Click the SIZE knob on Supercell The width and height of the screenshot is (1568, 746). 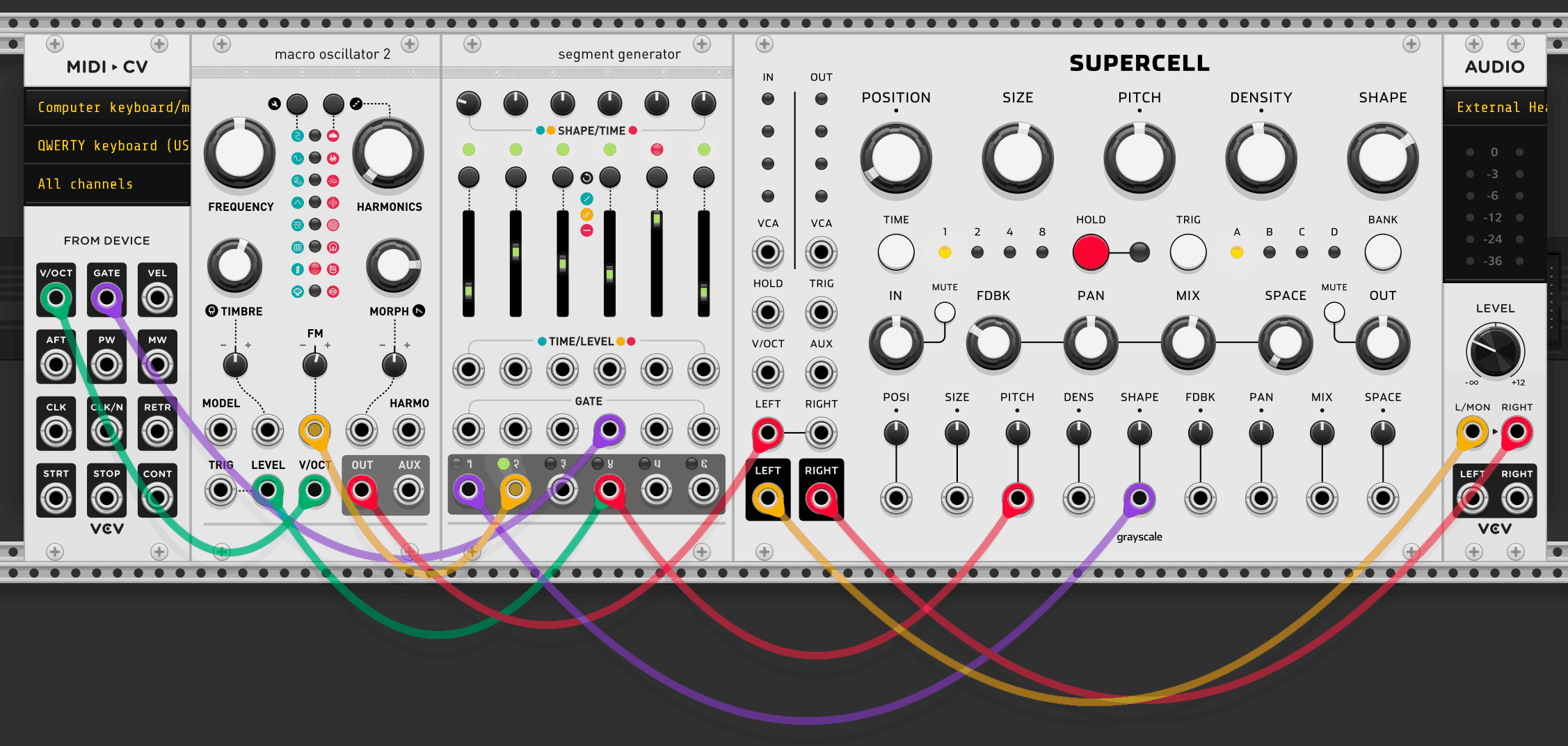(x=1018, y=158)
